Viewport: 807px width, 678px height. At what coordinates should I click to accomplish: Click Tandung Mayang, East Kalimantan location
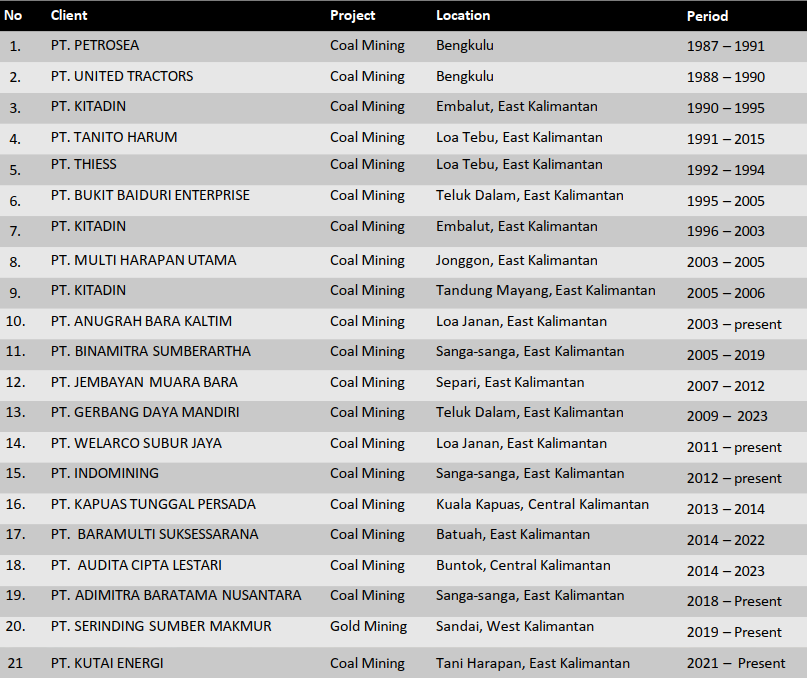545,291
